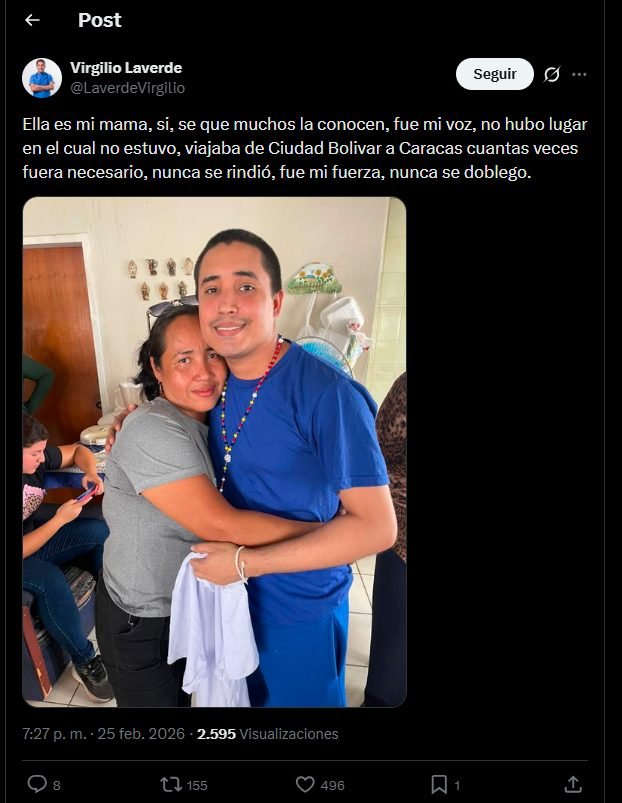Click the 2.595 Visualizaciones view count
Screen dimensions: 622x803
point(268,734)
